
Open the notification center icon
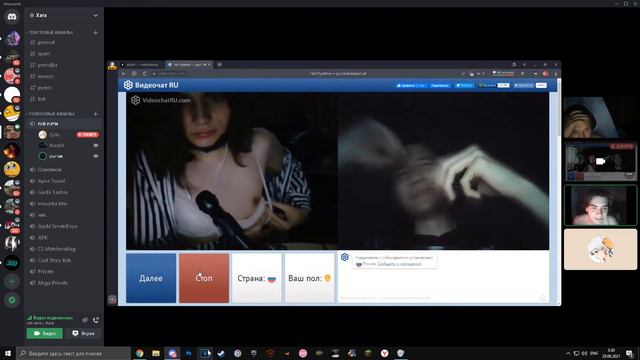pyautogui.click(x=629, y=353)
